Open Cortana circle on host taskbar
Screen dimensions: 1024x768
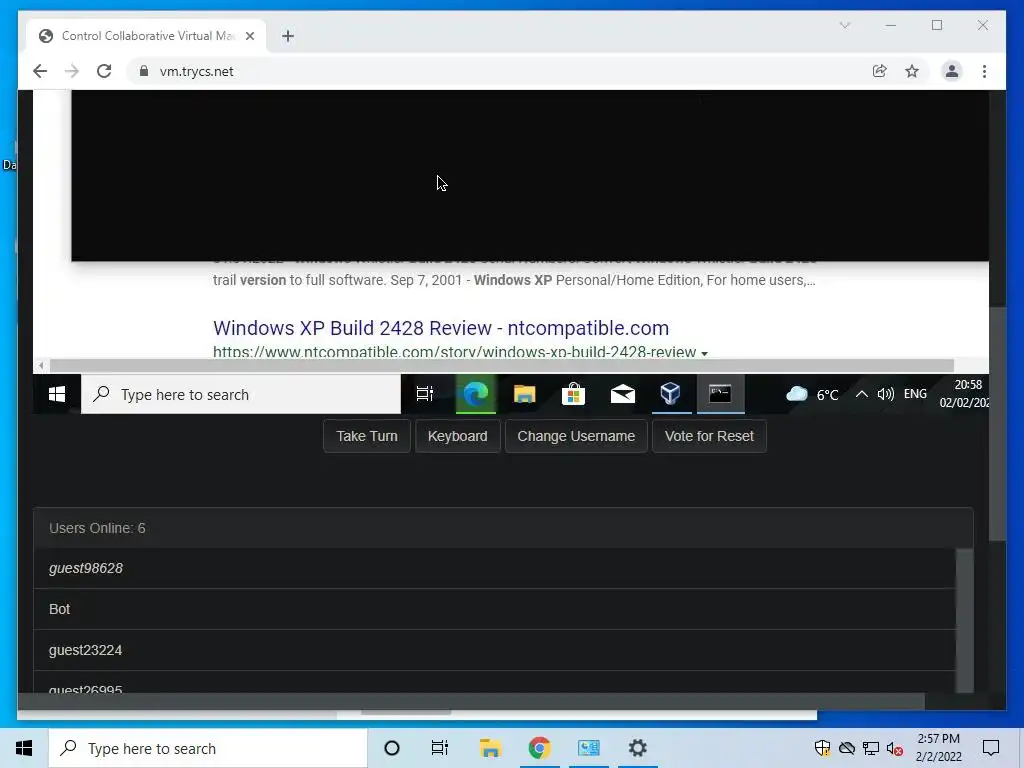(x=392, y=748)
